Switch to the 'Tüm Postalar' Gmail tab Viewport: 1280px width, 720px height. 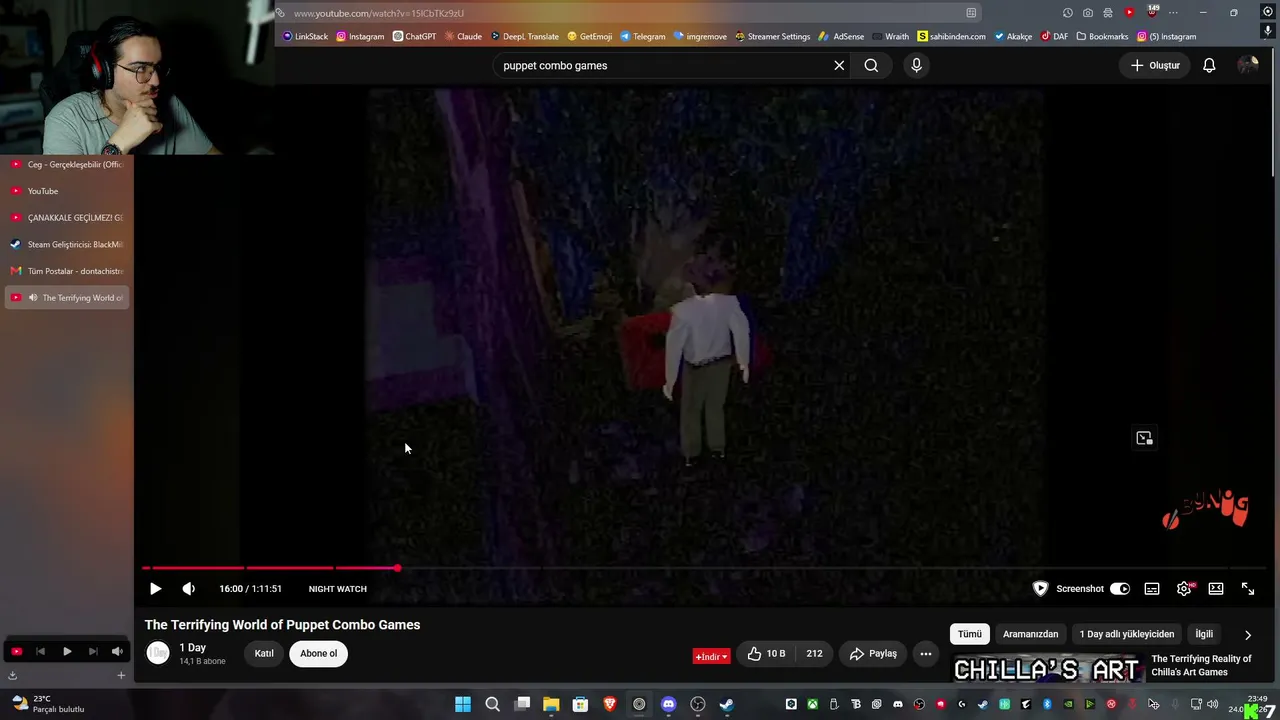click(x=68, y=271)
